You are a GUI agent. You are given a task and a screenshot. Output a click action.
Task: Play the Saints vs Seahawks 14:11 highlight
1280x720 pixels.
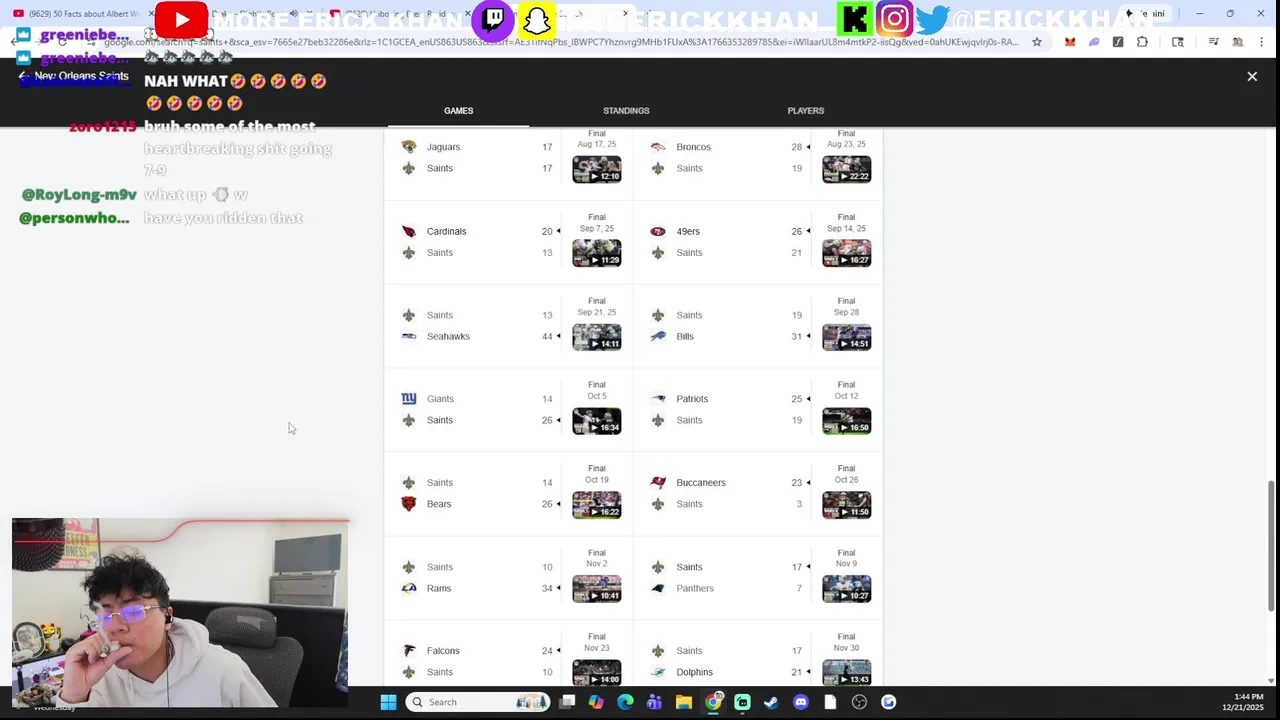[x=596, y=337]
